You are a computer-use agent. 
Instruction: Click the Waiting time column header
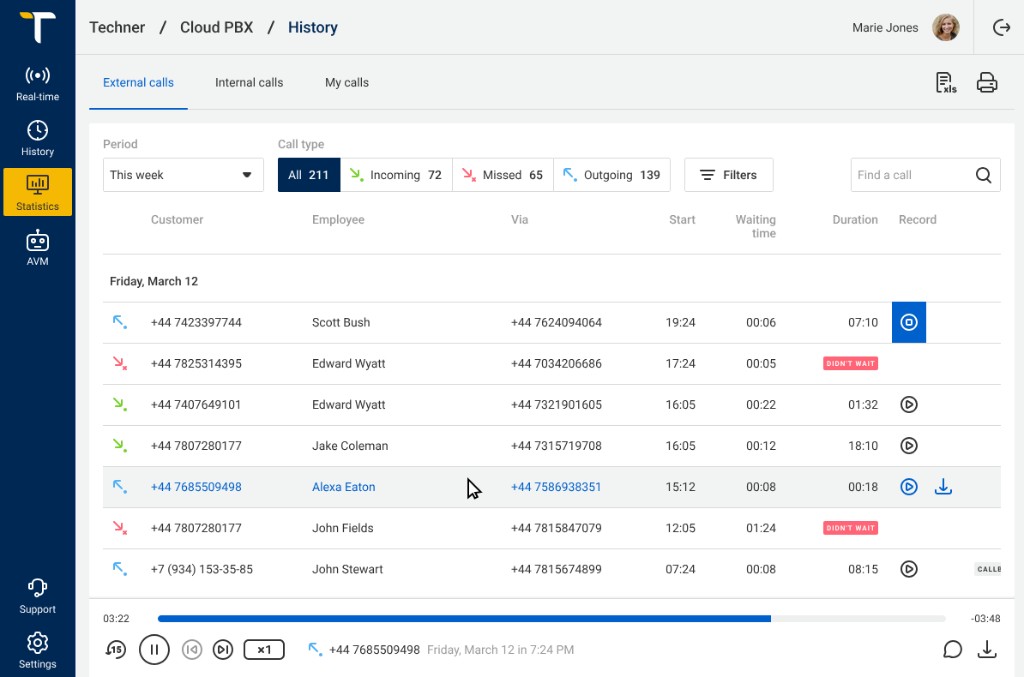point(756,227)
